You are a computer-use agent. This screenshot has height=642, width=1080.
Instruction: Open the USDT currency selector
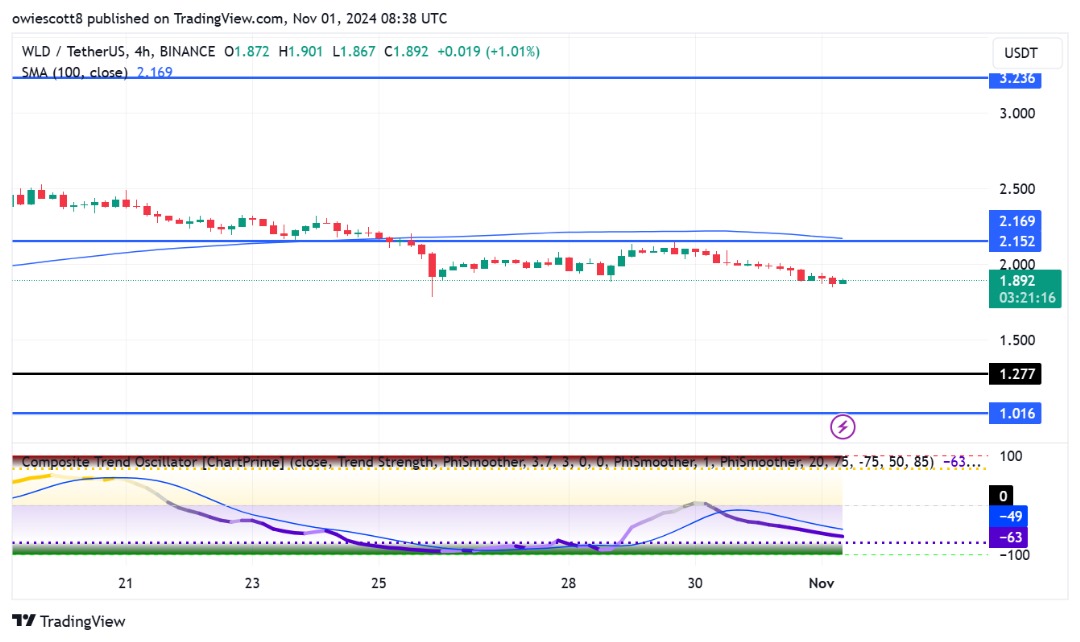coord(1020,53)
